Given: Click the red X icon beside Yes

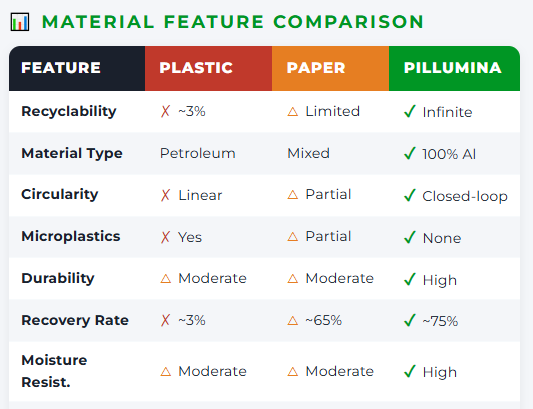Looking at the screenshot, I should (x=166, y=237).
